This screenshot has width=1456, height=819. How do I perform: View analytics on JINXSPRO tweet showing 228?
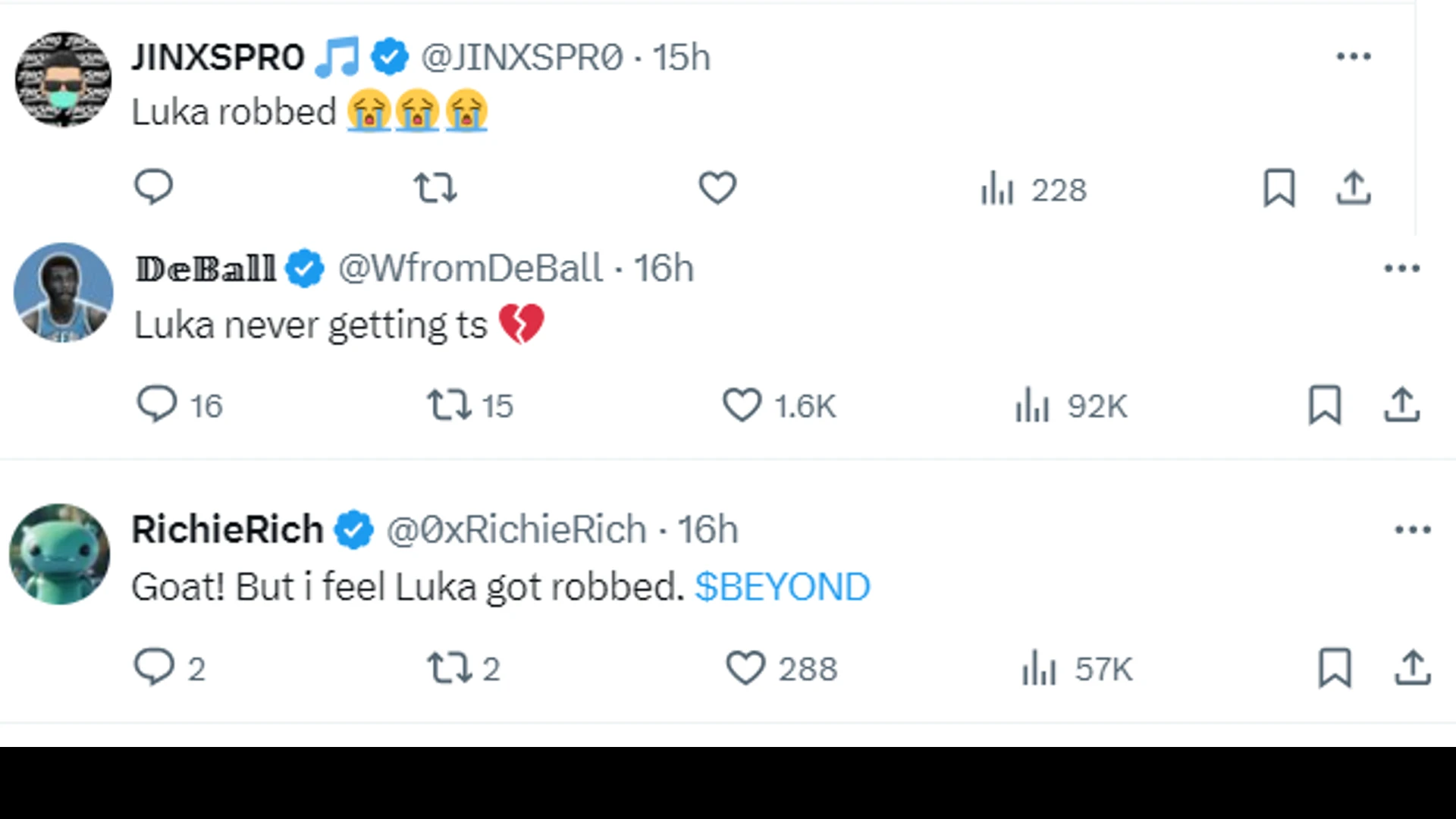[1033, 189]
